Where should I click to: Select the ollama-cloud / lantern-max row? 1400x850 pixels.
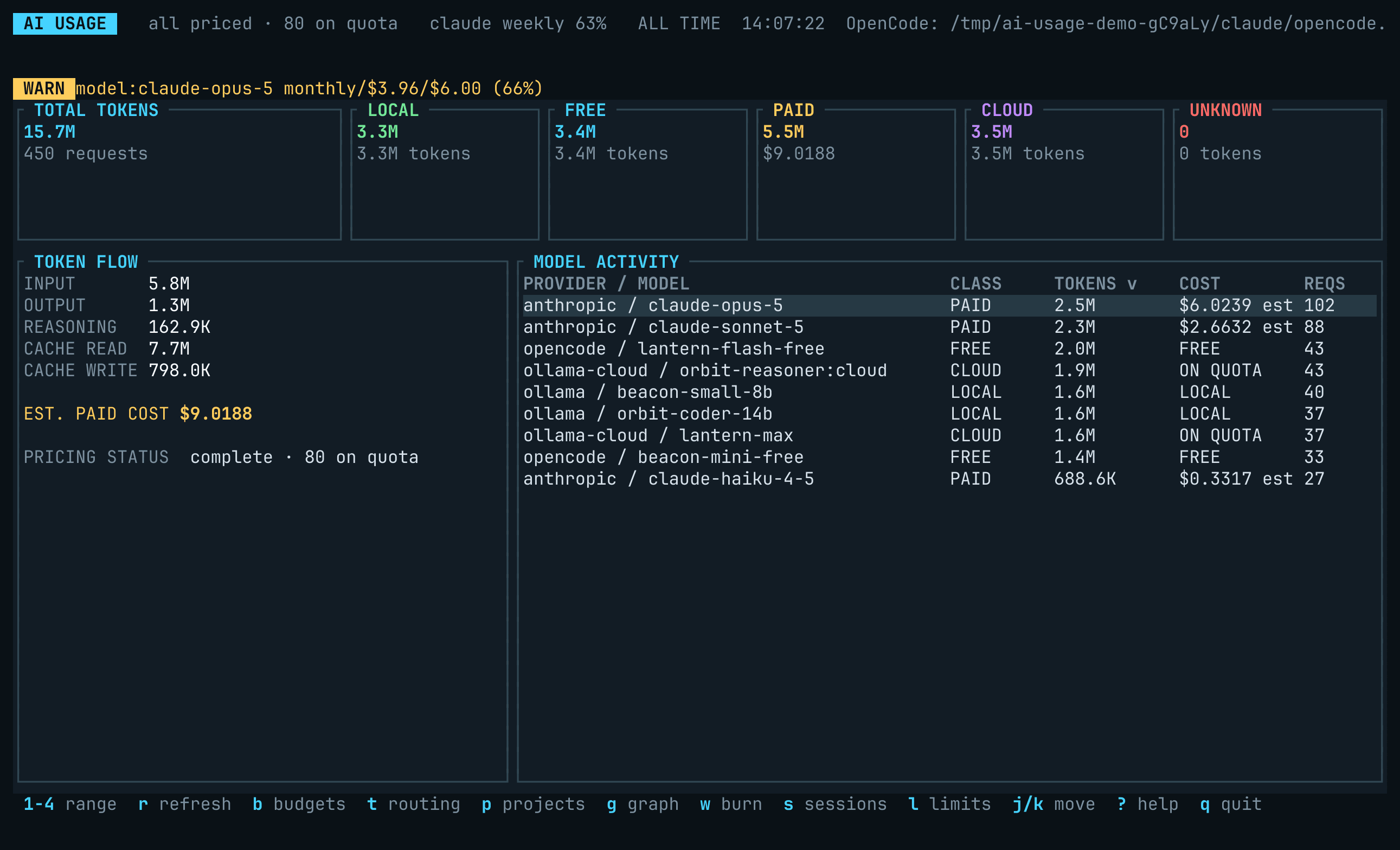tap(949, 435)
